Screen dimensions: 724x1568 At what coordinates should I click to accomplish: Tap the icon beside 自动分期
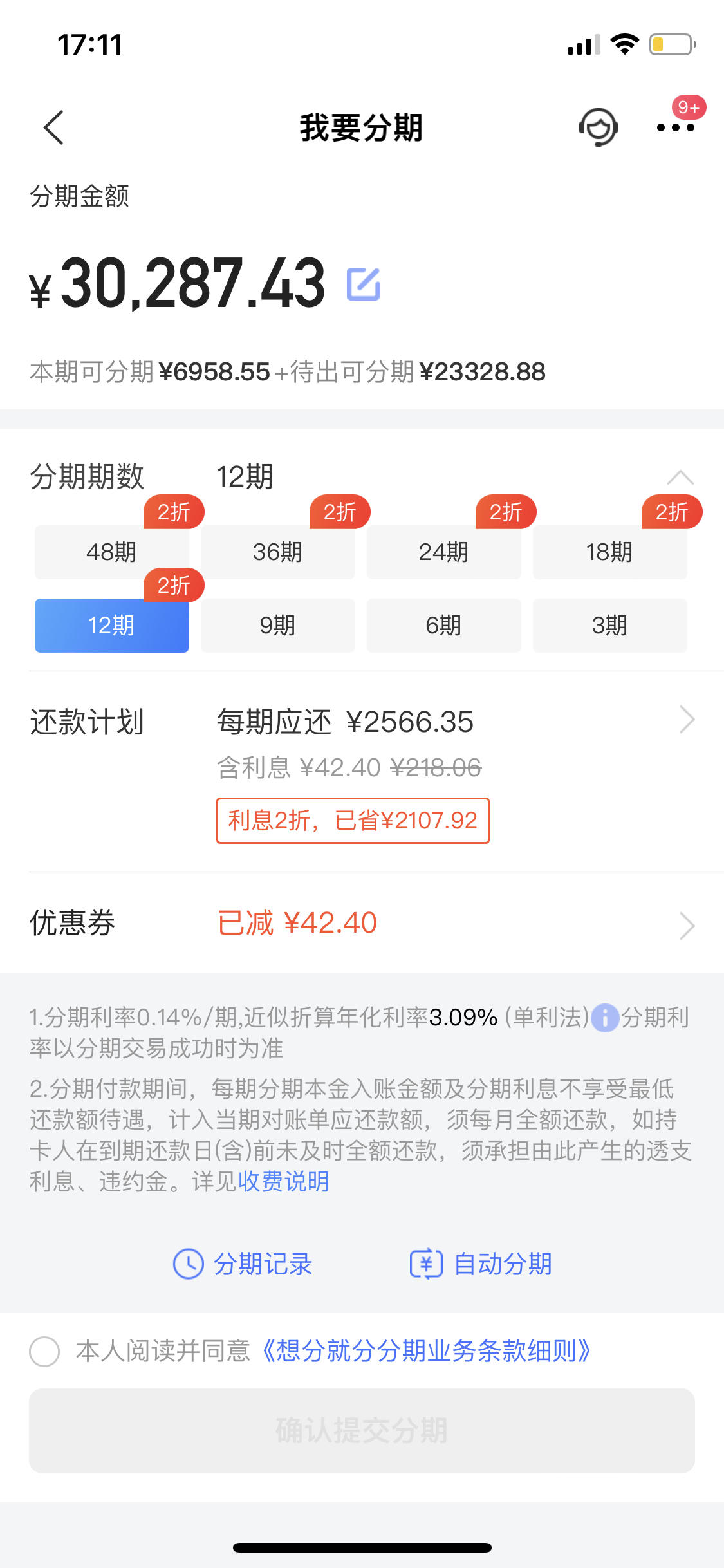(x=426, y=1264)
